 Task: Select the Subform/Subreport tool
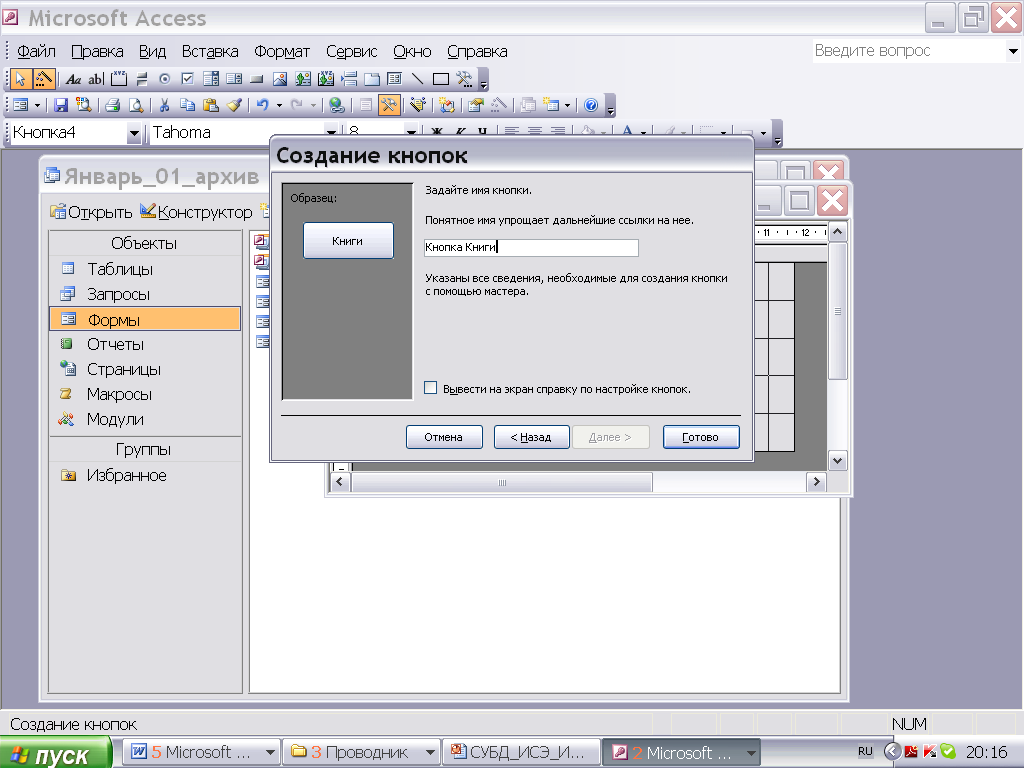(394, 80)
